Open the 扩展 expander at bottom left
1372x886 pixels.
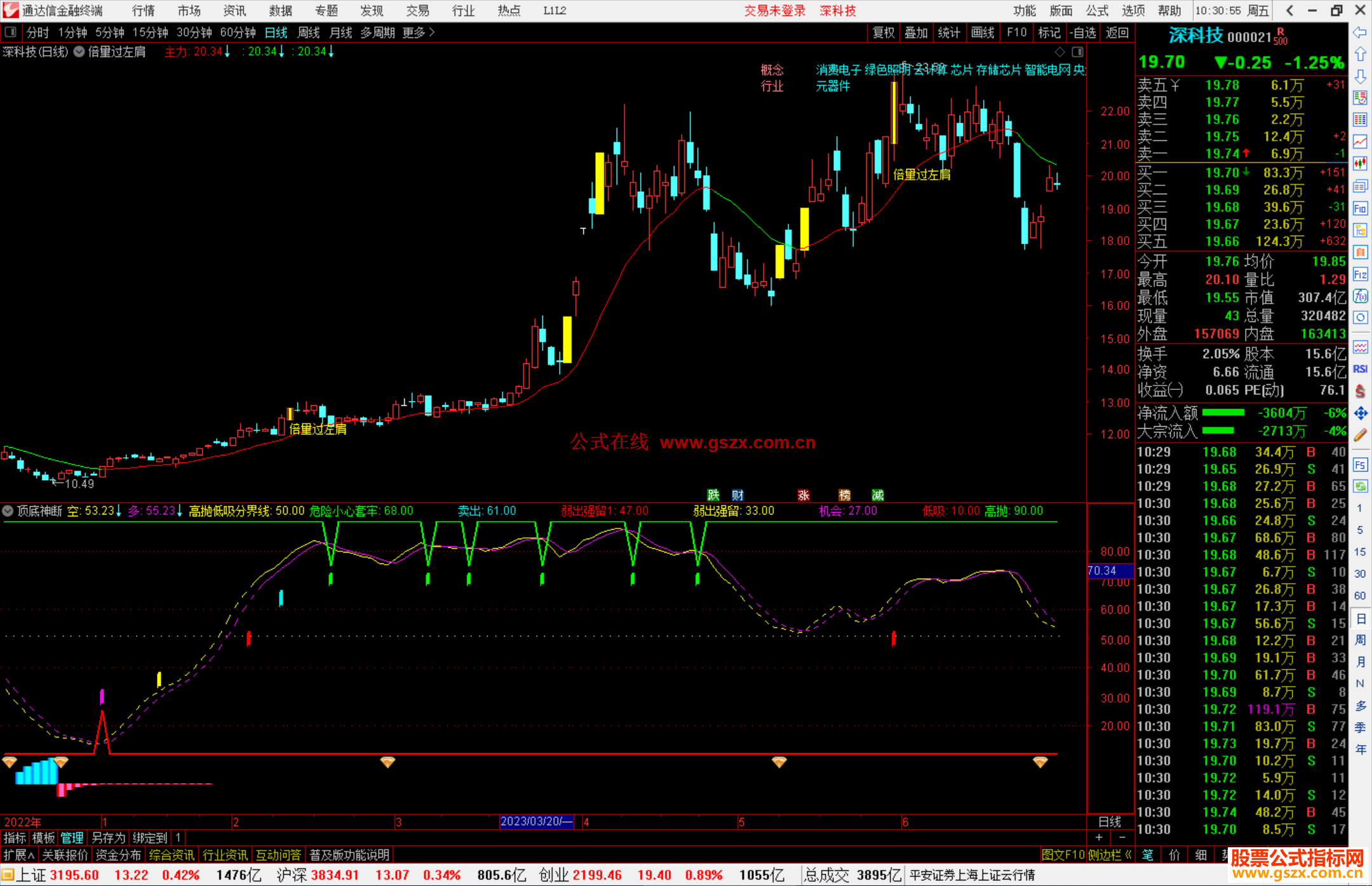tap(19, 855)
